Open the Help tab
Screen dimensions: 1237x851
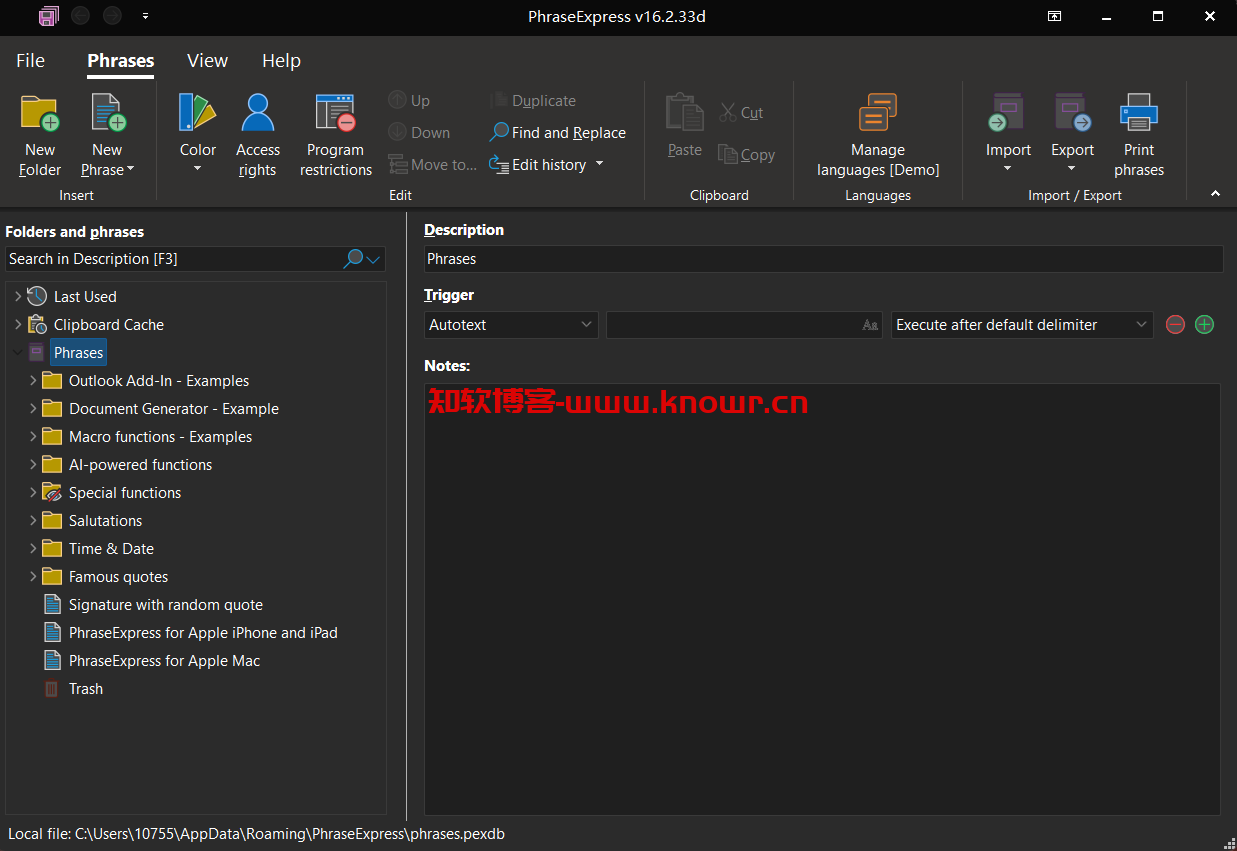[281, 61]
